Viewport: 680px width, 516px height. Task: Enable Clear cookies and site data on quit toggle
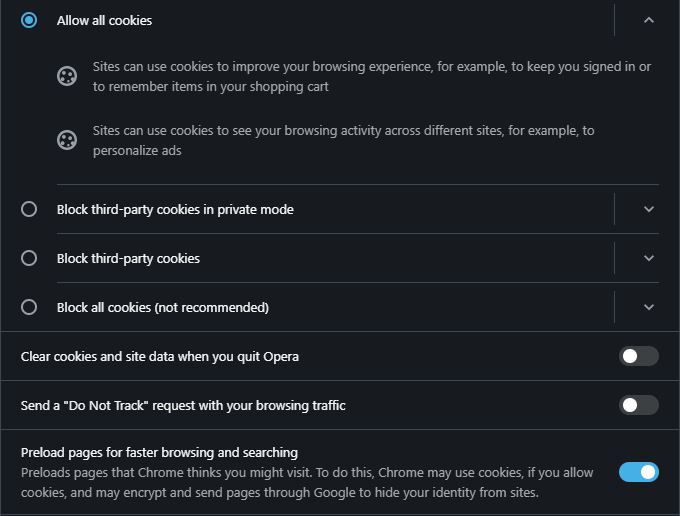click(x=638, y=356)
